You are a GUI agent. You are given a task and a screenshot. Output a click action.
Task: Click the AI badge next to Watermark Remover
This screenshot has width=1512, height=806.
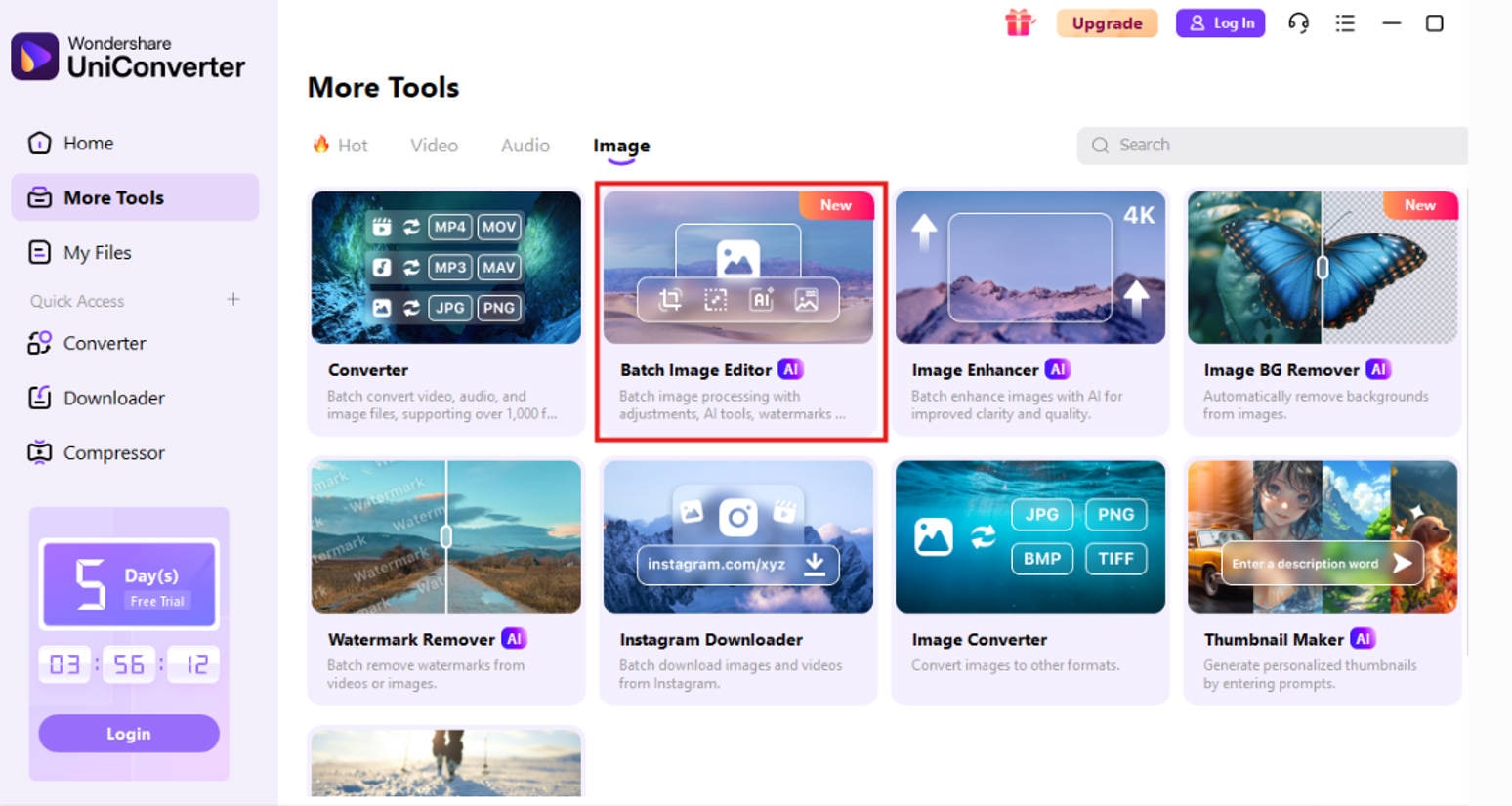pyautogui.click(x=514, y=638)
